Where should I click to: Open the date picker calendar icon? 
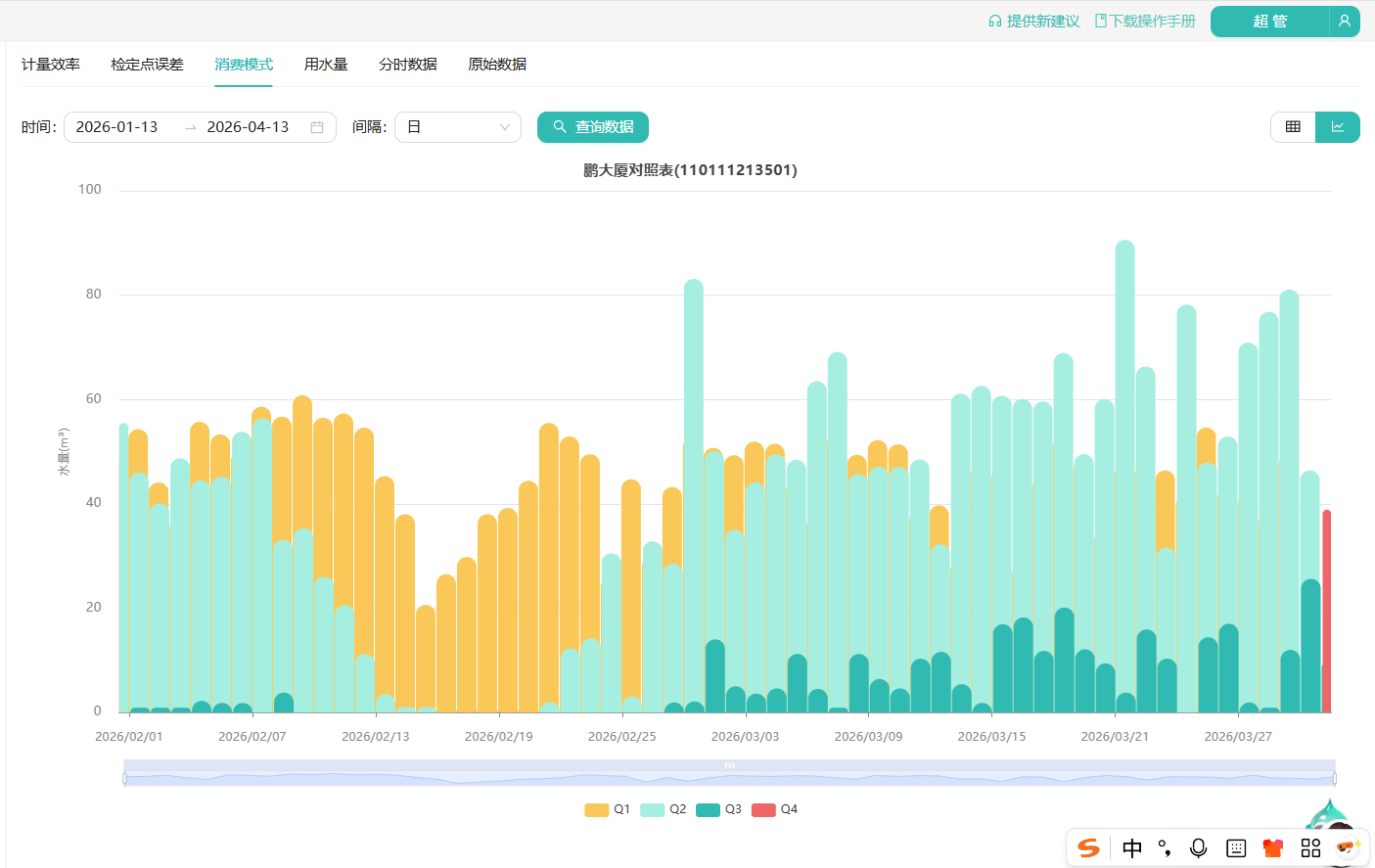tap(317, 127)
